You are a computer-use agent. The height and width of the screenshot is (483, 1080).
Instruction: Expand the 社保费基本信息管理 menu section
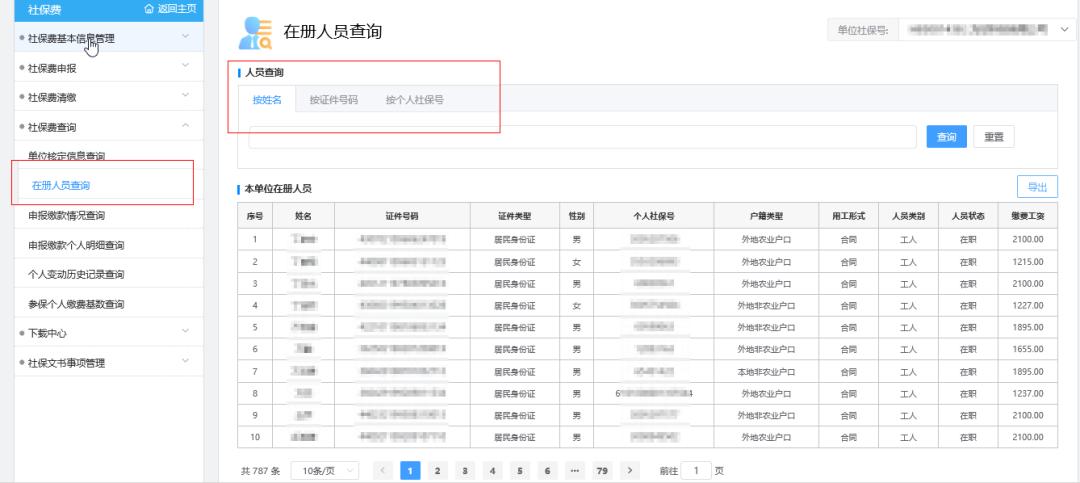[100, 38]
